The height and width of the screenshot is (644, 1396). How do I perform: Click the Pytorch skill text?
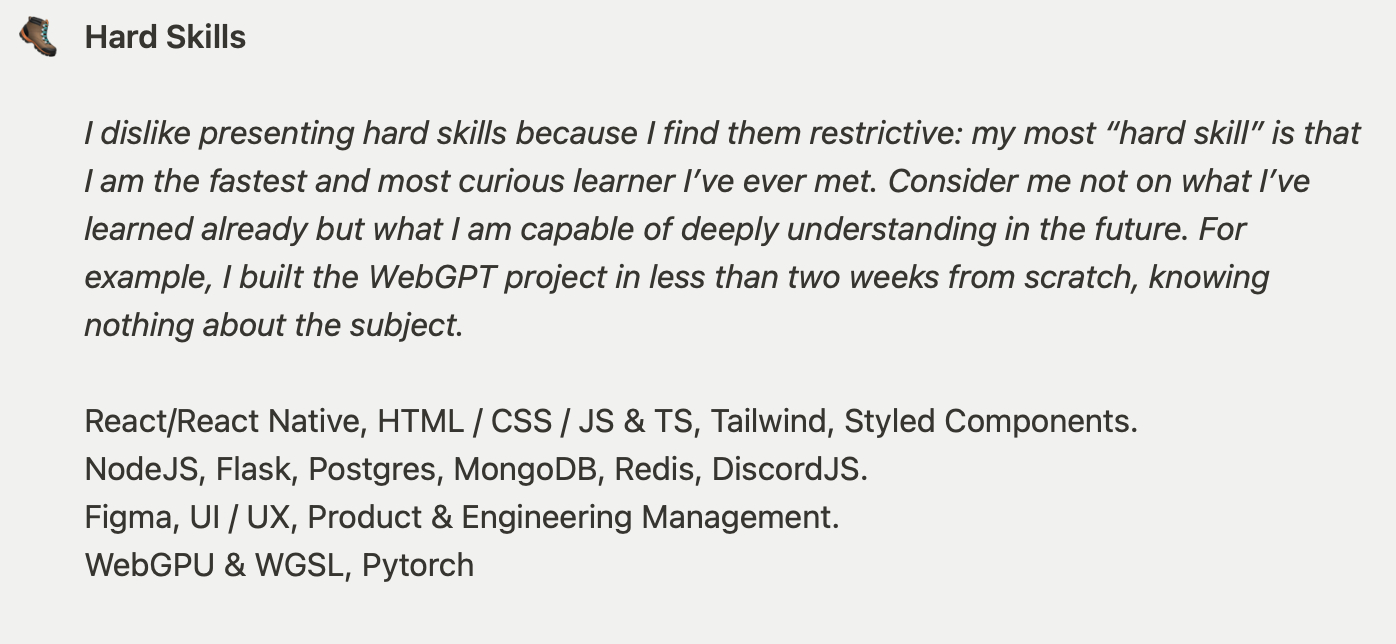(418, 565)
